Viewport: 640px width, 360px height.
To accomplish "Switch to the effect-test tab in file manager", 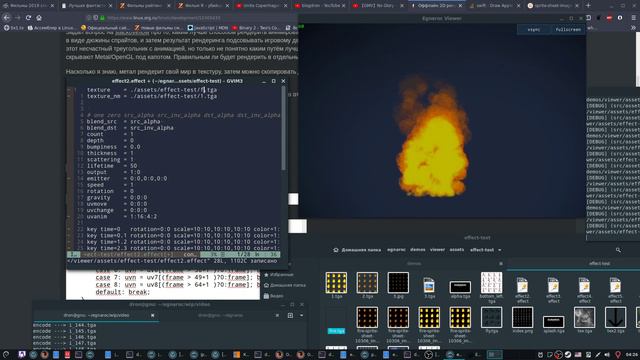I will [x=599, y=264].
